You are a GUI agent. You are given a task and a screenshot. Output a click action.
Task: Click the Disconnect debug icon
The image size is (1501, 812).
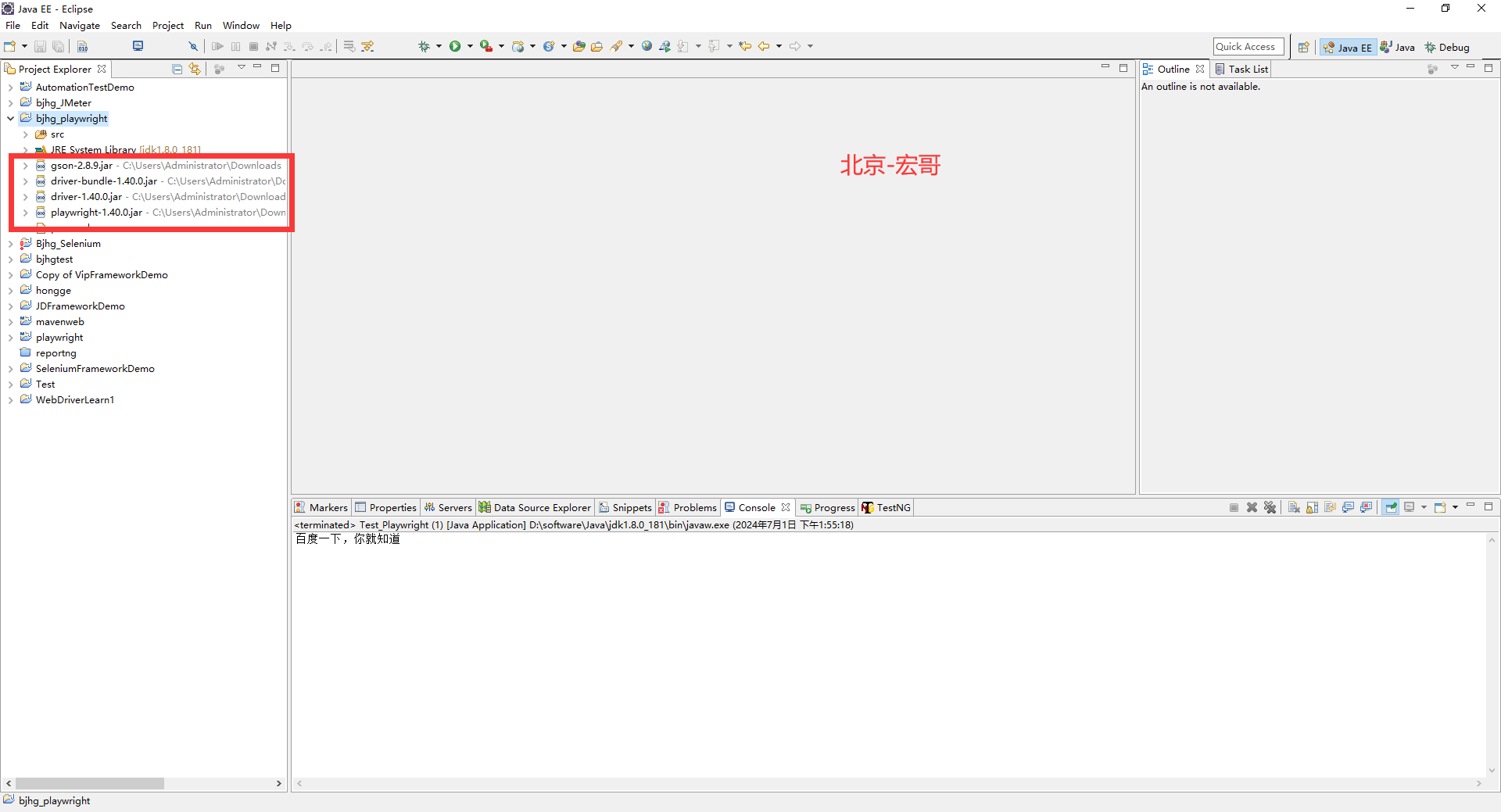tap(271, 47)
